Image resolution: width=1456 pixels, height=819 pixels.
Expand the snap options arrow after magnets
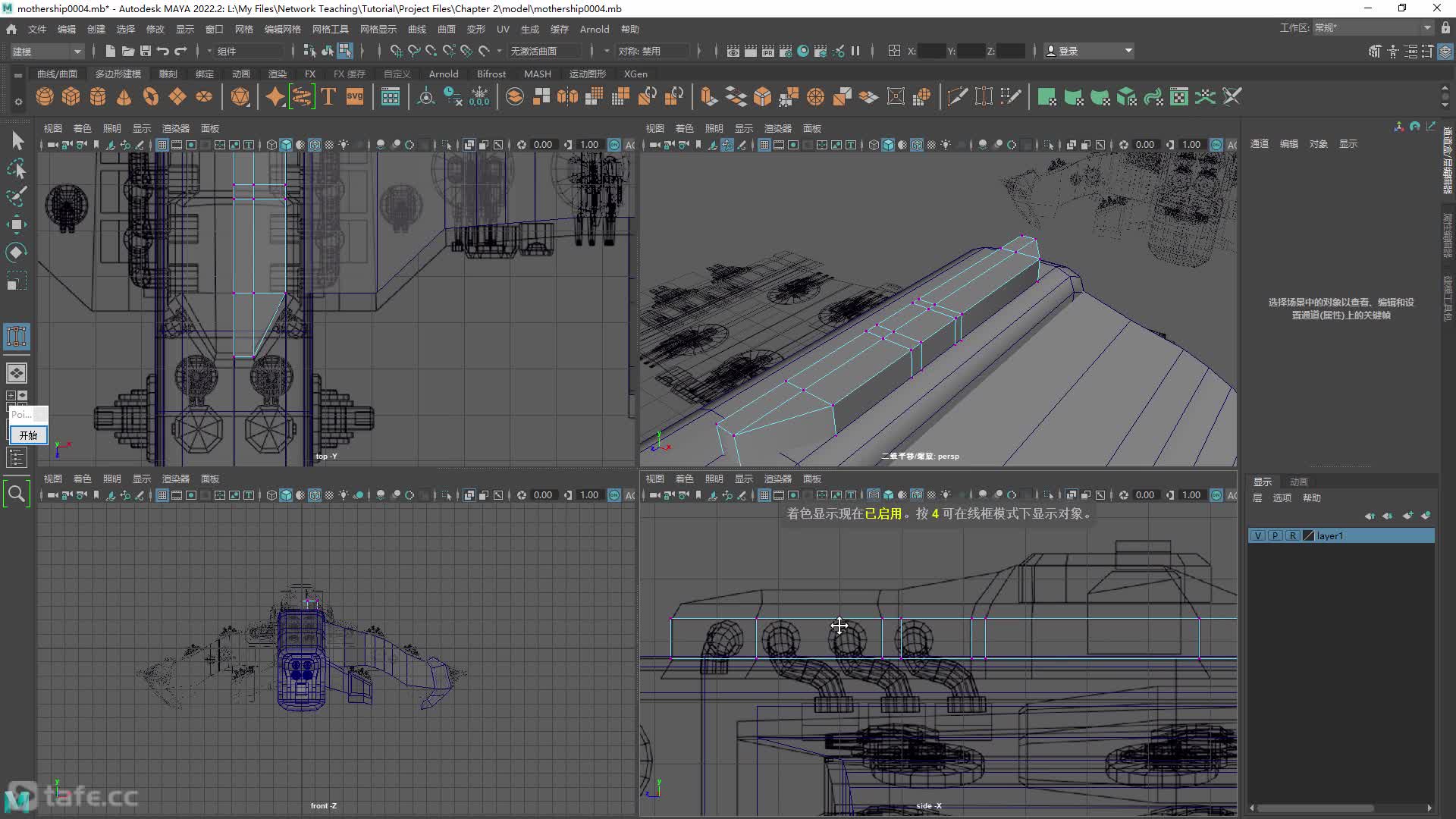(x=499, y=51)
